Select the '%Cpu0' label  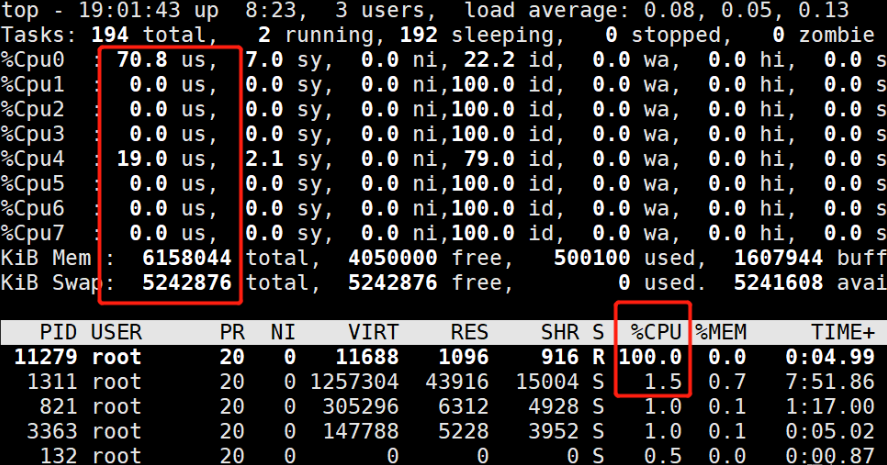33,60
